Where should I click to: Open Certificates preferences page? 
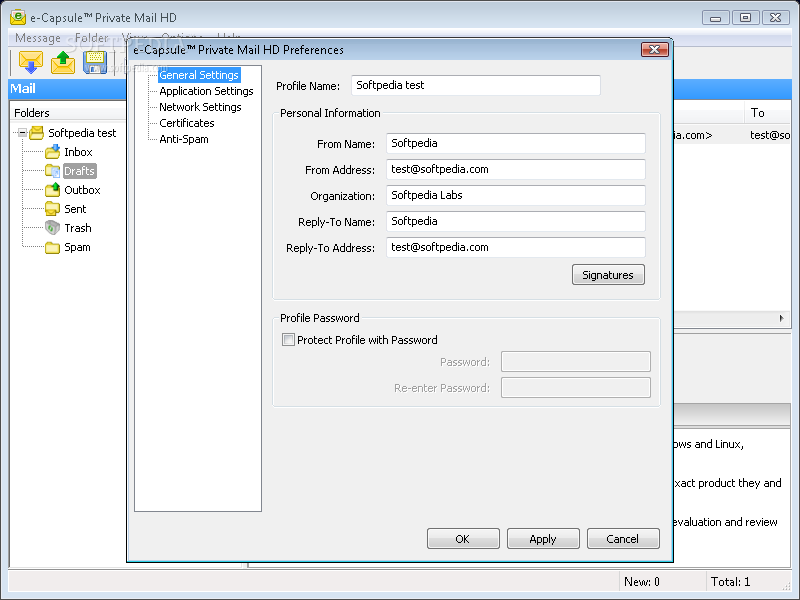187,123
